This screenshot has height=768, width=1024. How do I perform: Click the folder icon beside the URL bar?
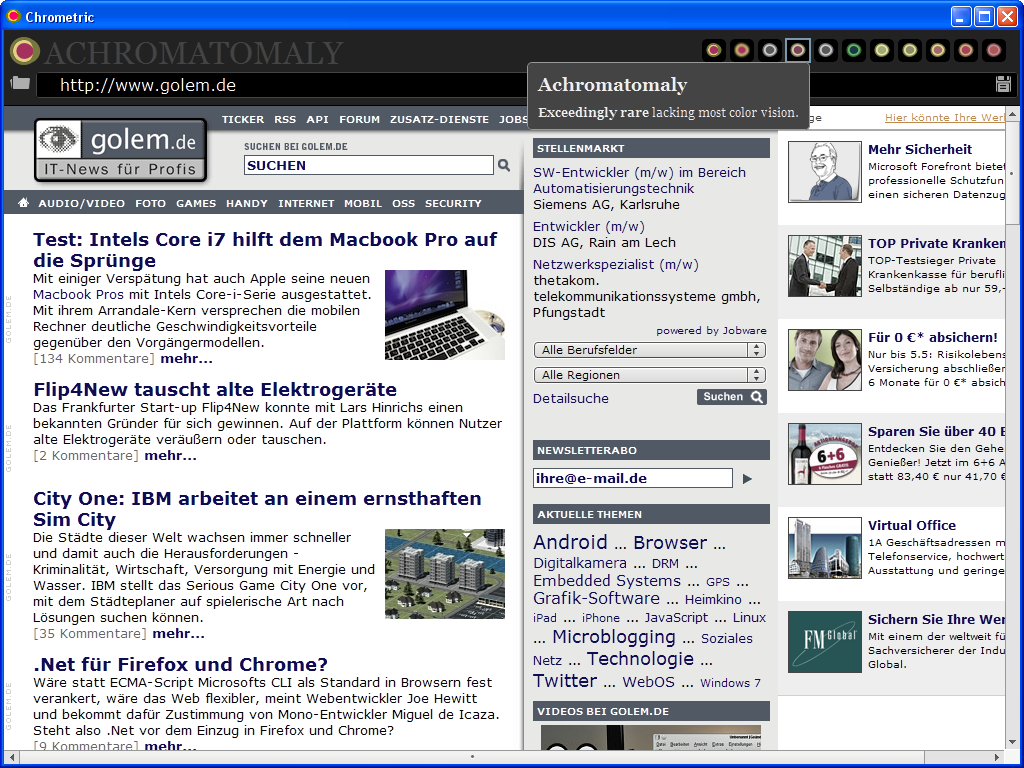[x=20, y=83]
